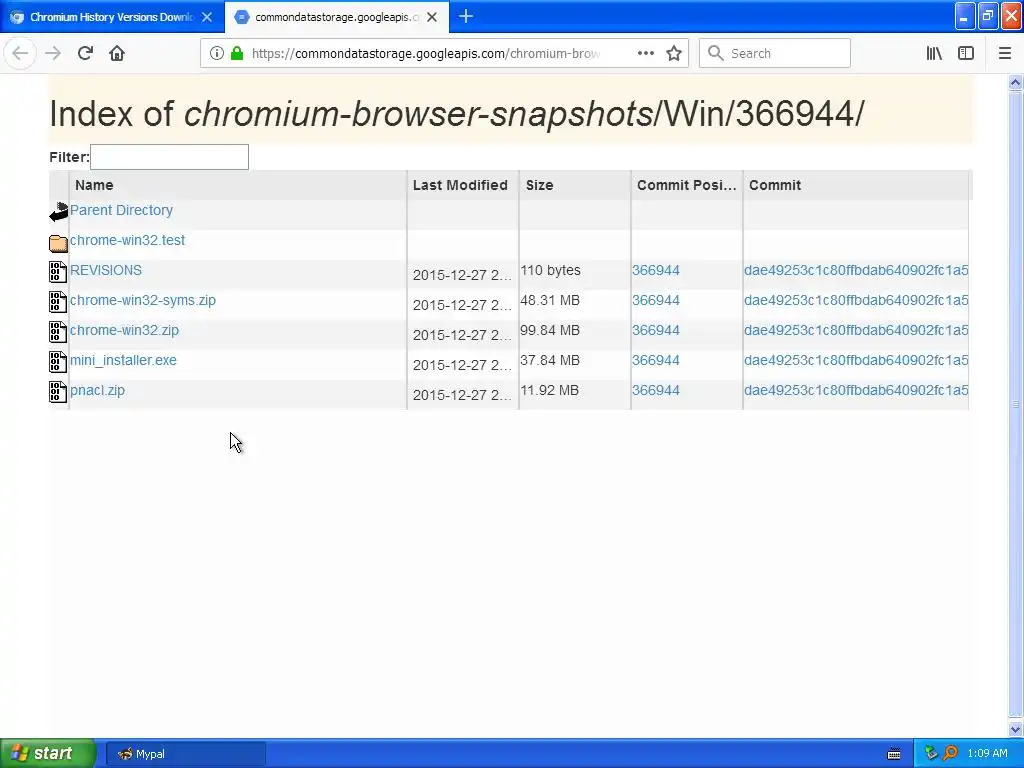
Task: Click the file icon beside chrome-win32.zip
Action: point(58,332)
